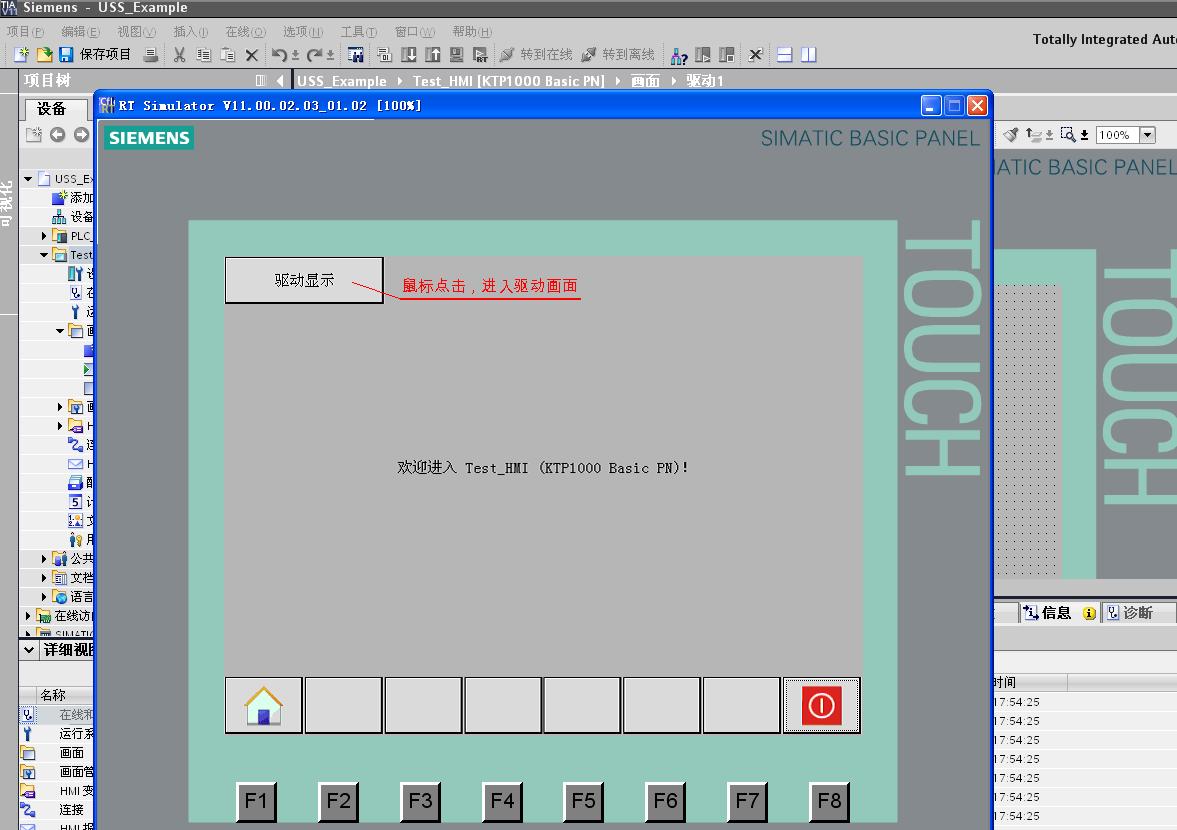Click the redo arrow icon

coord(314,54)
